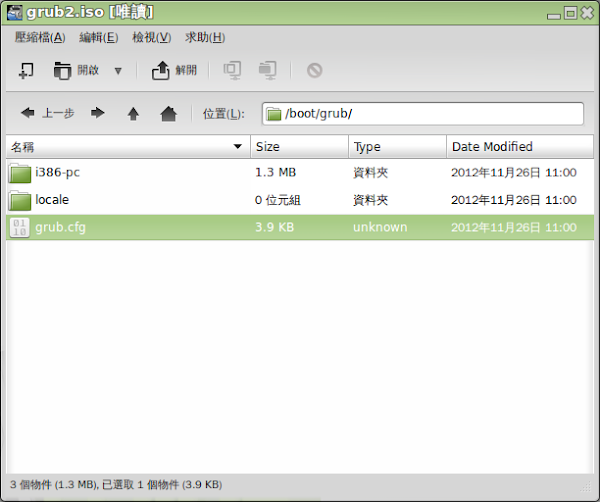Click 3.9 KB size of grub.cfg

pyautogui.click(x=275, y=227)
